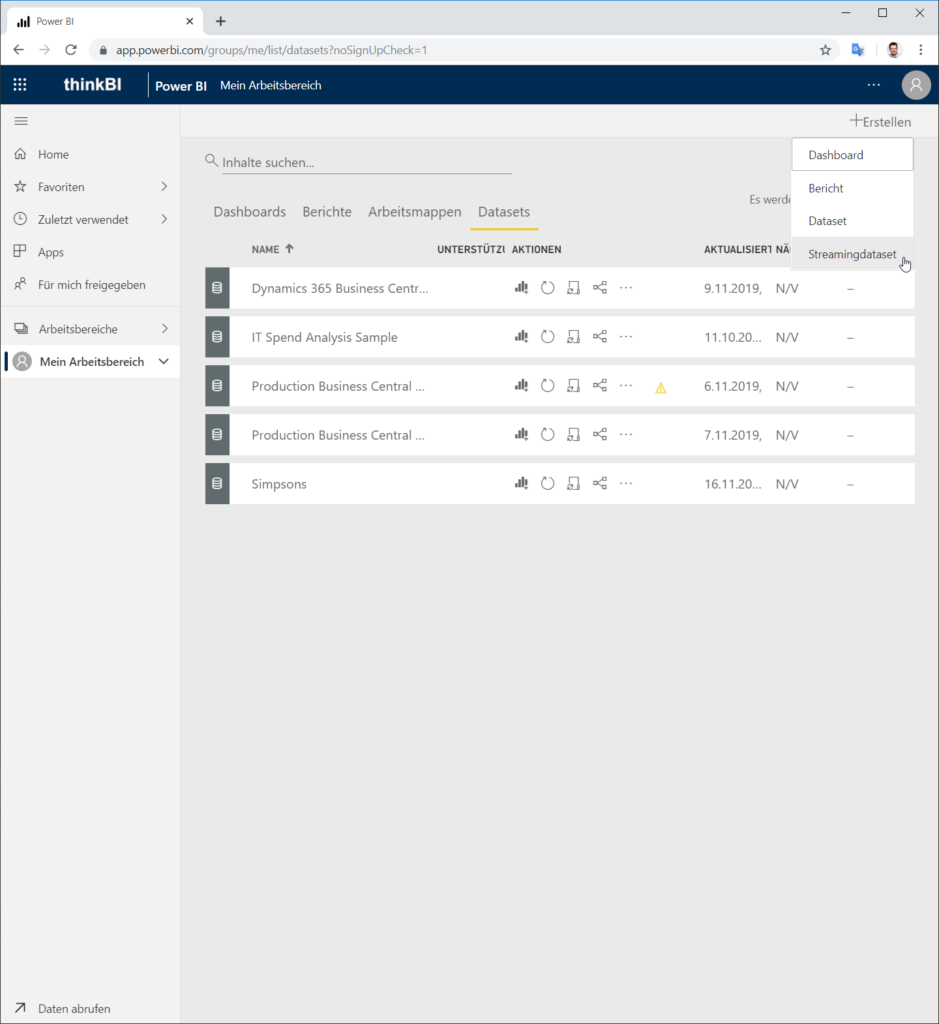Close the Power BI browser tab
939x1024 pixels.
tap(189, 22)
